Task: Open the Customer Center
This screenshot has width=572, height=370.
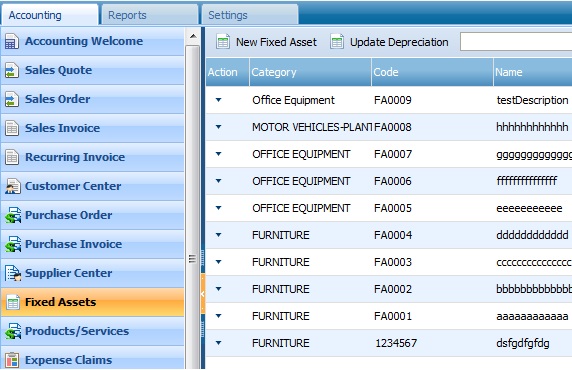Action: point(93,186)
